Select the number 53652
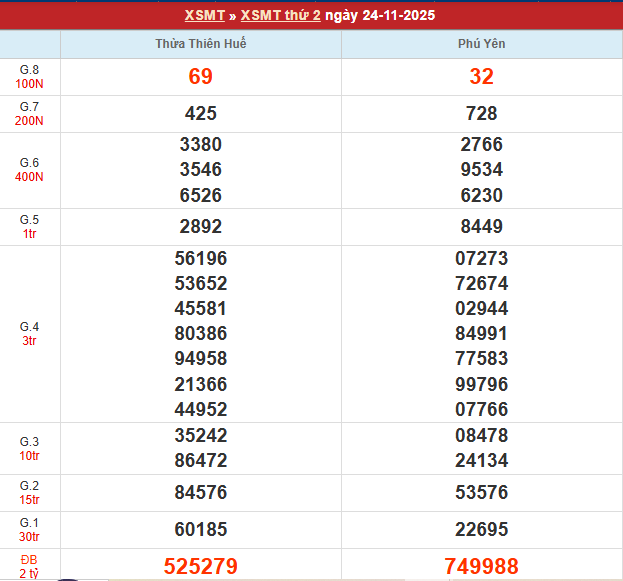623x581 pixels. coord(201,283)
